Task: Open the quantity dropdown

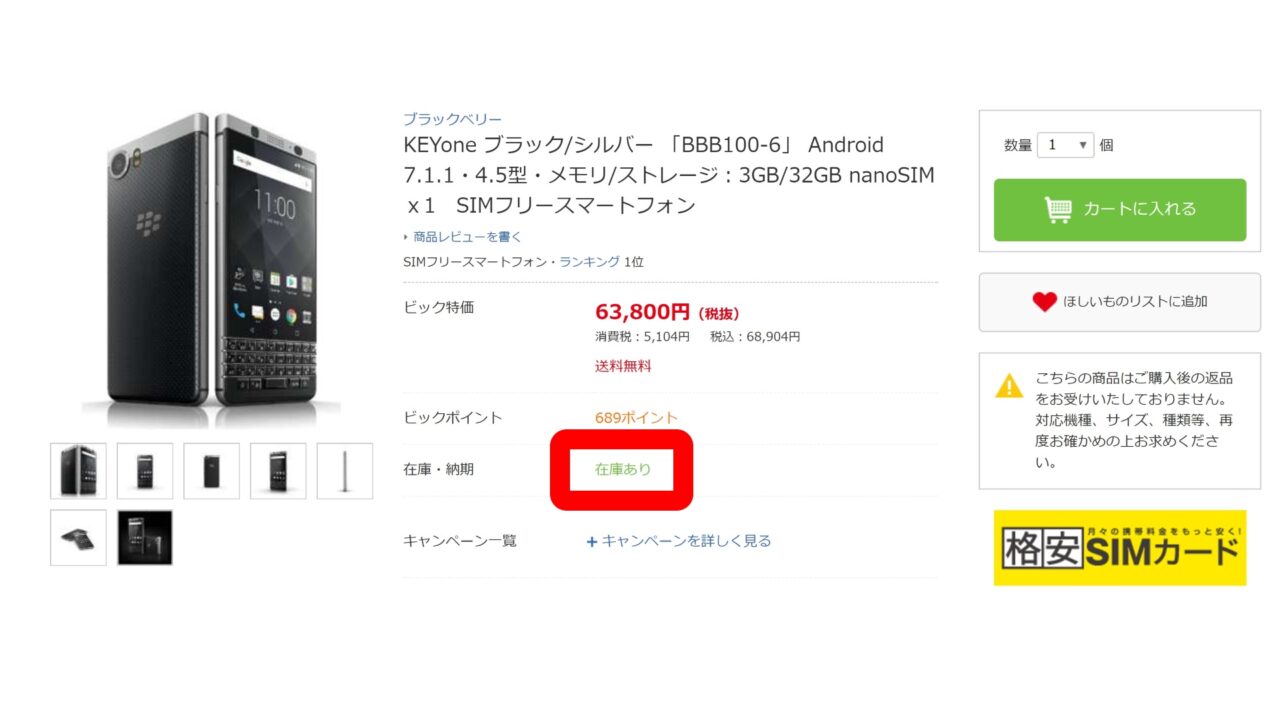Action: click(x=1066, y=145)
